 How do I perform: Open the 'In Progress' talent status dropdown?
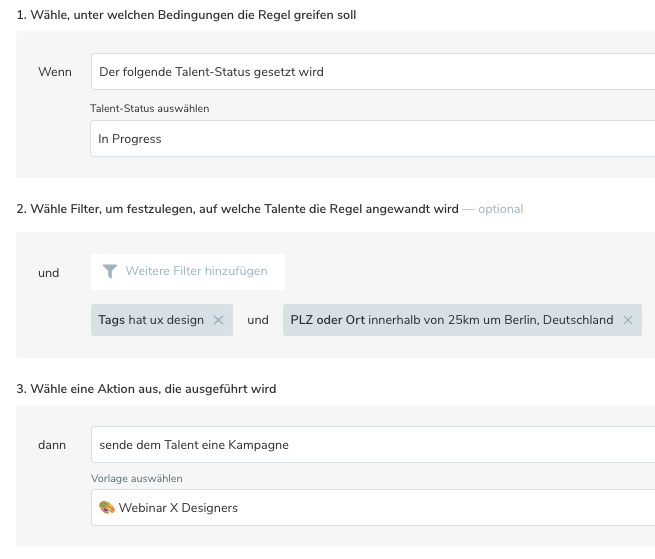click(372, 139)
